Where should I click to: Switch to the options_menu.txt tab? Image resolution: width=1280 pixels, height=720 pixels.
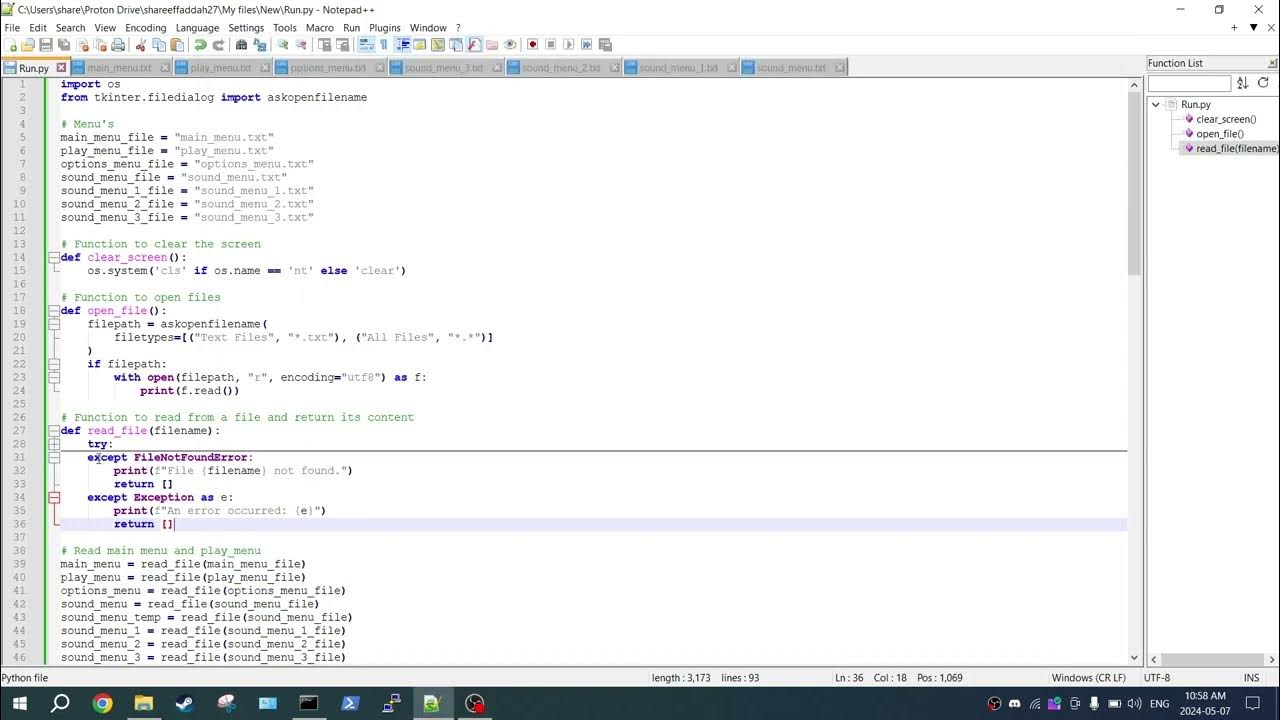(x=328, y=68)
